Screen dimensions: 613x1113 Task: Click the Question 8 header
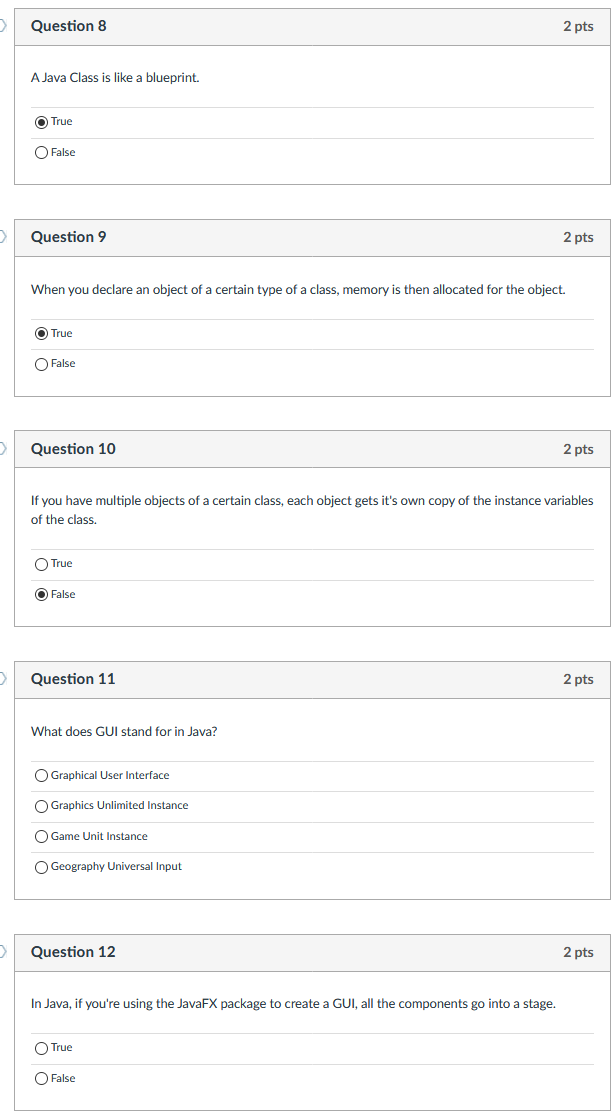click(68, 26)
